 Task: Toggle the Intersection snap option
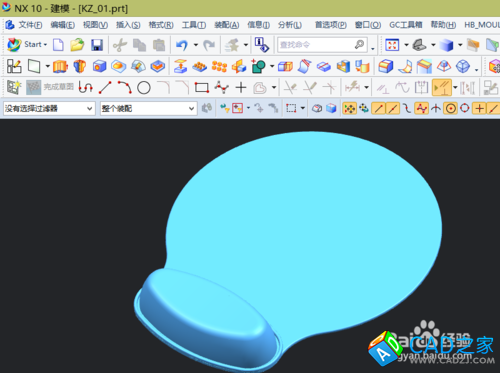point(436,108)
